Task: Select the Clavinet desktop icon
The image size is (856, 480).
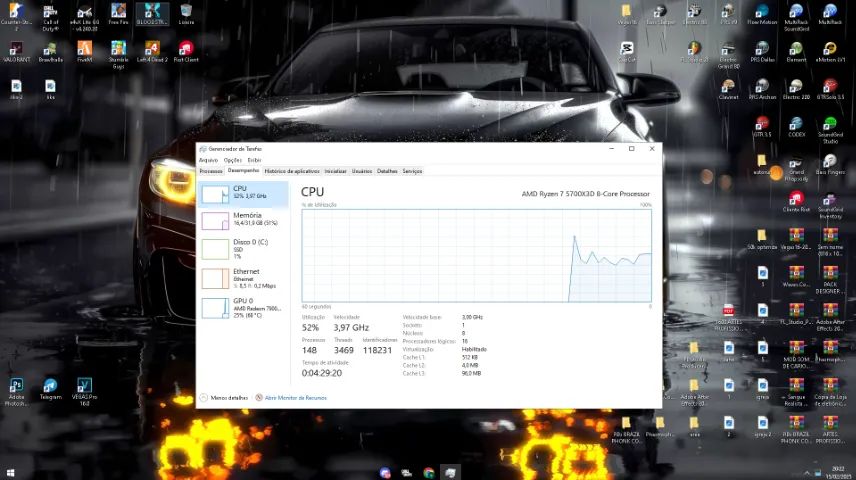Action: click(x=728, y=90)
